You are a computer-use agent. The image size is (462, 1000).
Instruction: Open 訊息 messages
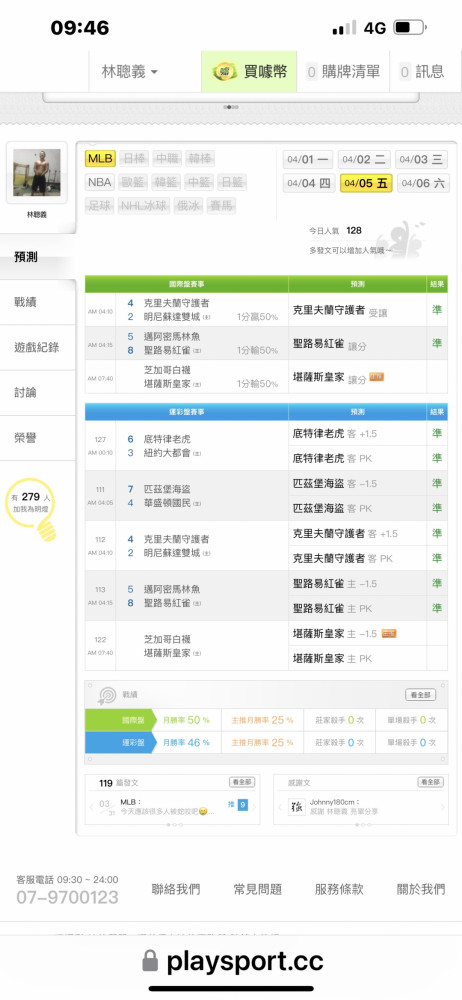click(x=422, y=71)
